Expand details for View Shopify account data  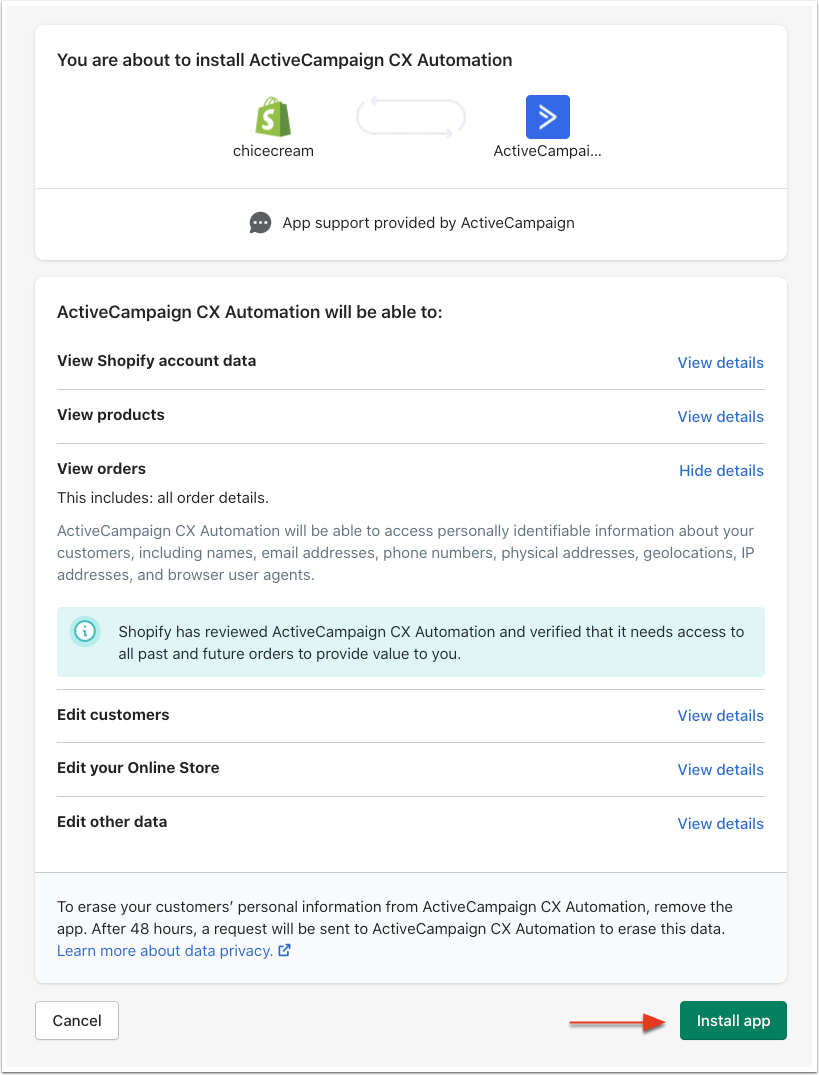[x=720, y=363]
